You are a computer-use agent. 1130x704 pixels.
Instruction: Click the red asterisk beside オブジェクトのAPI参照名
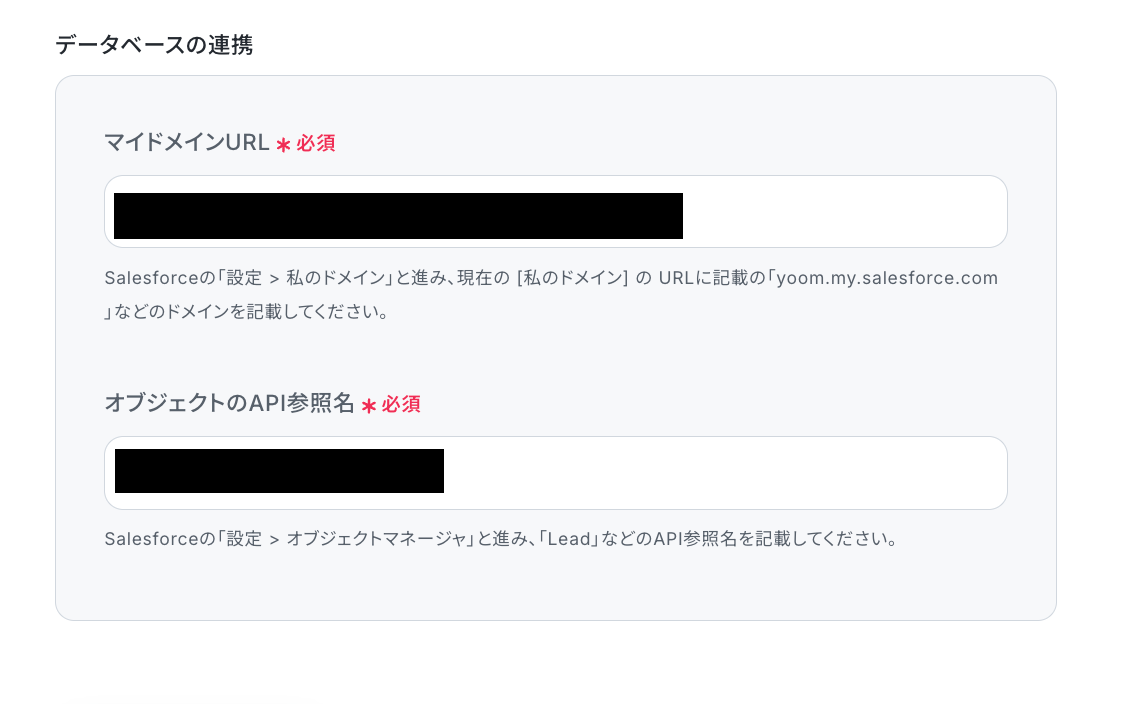click(x=369, y=406)
